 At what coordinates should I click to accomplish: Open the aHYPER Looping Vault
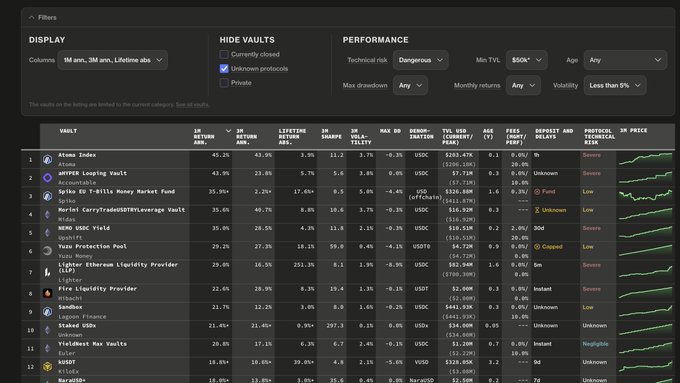click(93, 173)
